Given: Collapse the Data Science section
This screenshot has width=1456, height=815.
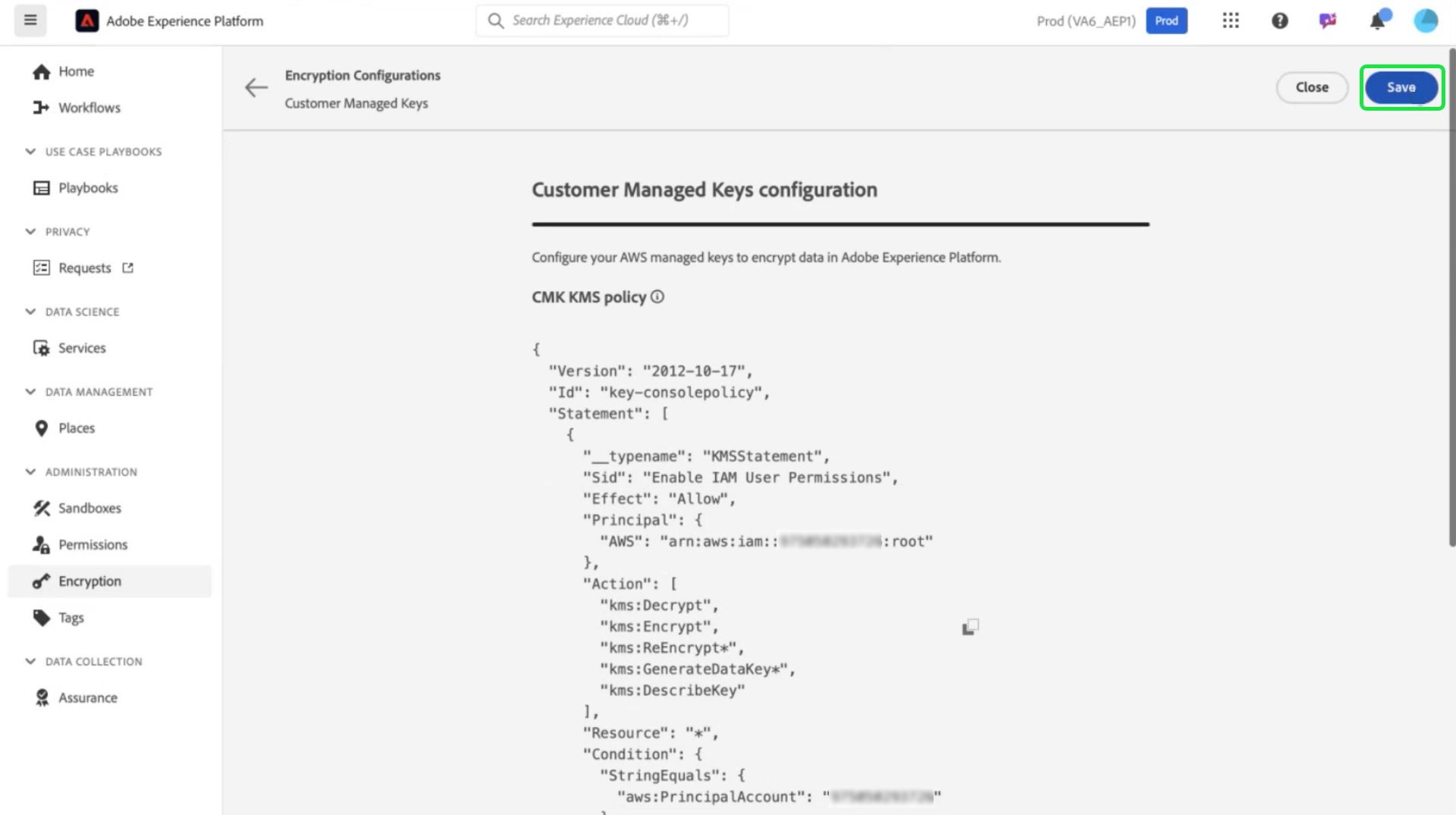Looking at the screenshot, I should coord(30,312).
